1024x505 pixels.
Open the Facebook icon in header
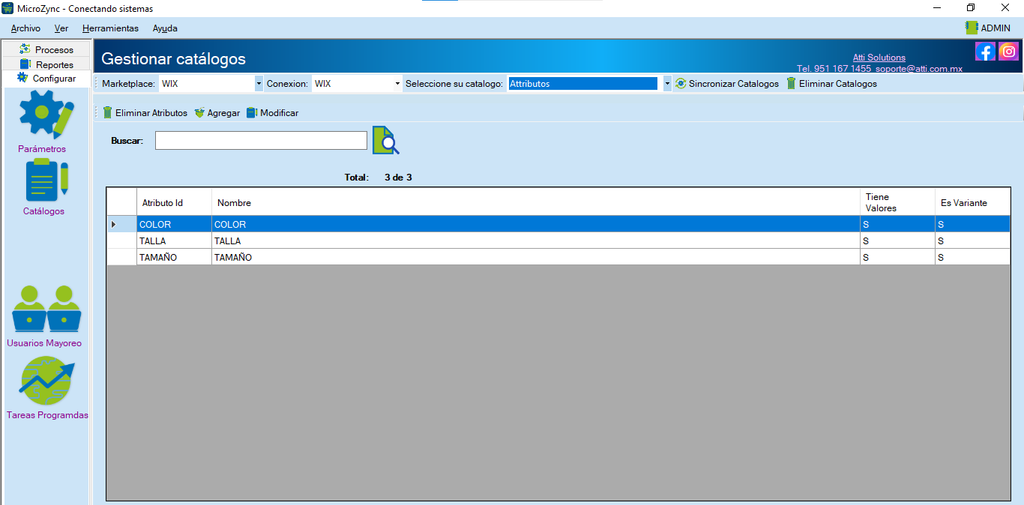point(985,52)
